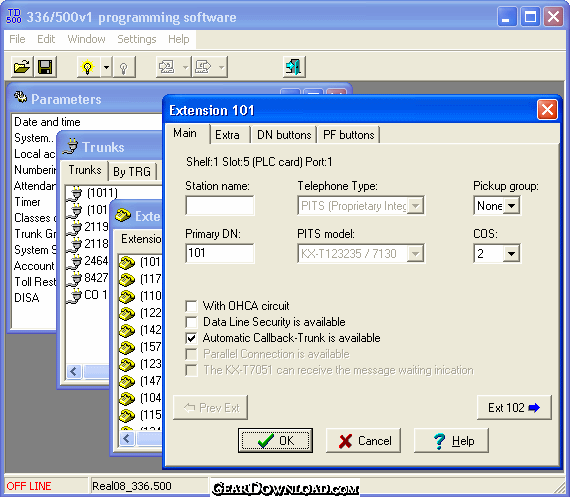Close the Extension 101 dialog
The height and width of the screenshot is (497, 570).
547,110
